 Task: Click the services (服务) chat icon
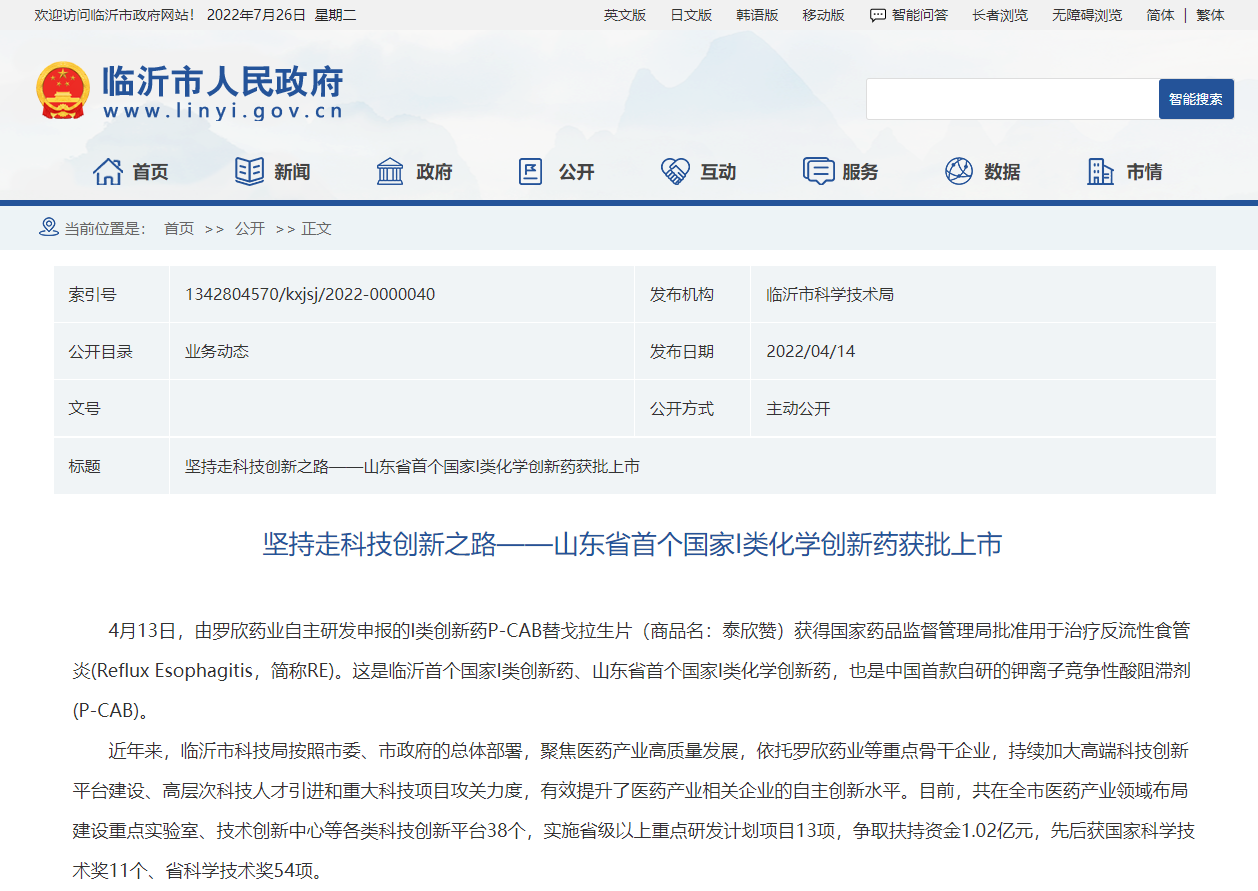(x=818, y=172)
